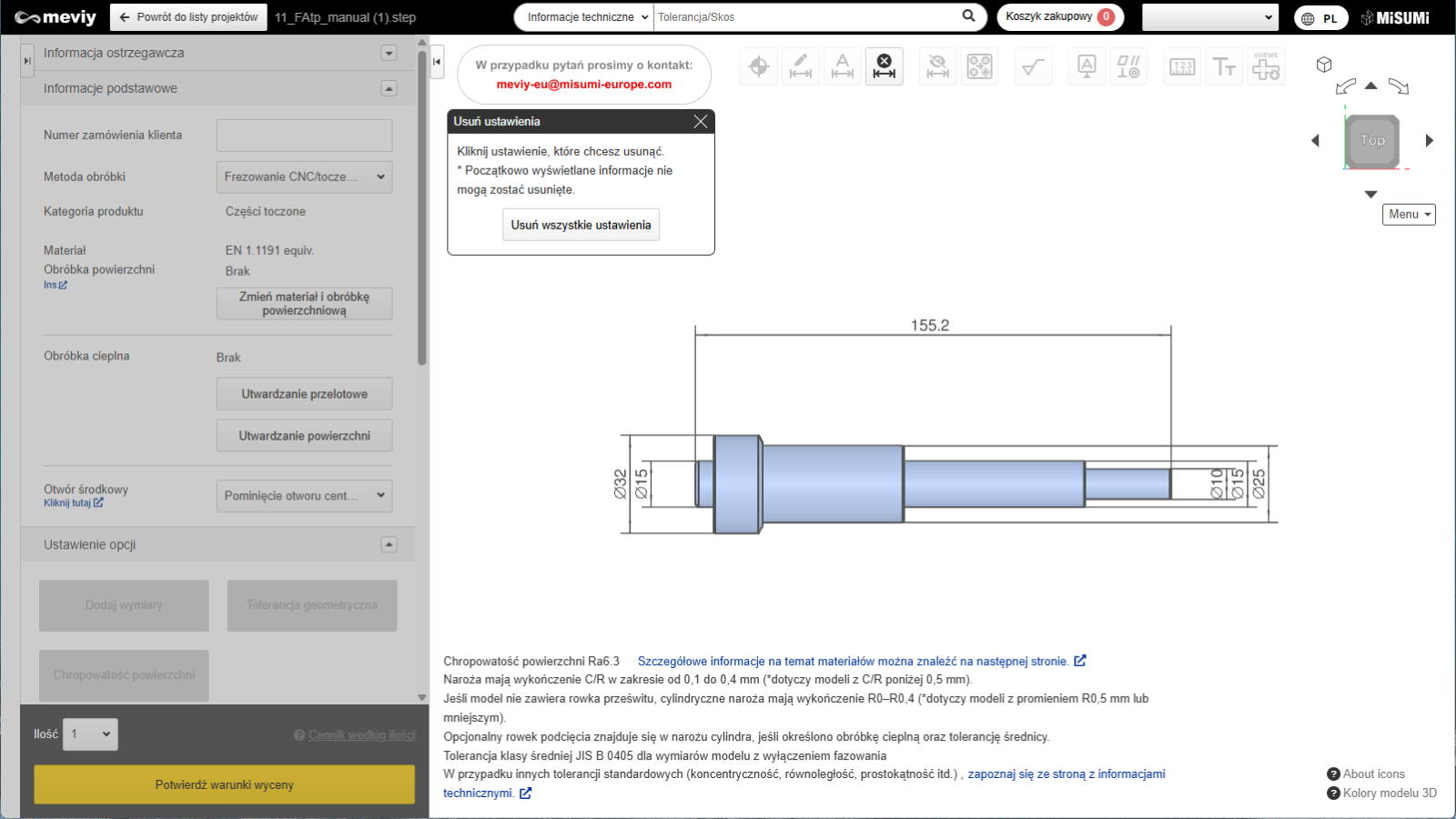The height and width of the screenshot is (819, 1456).
Task: Click Usuń wszystkie ustawienia button
Action: 581,225
